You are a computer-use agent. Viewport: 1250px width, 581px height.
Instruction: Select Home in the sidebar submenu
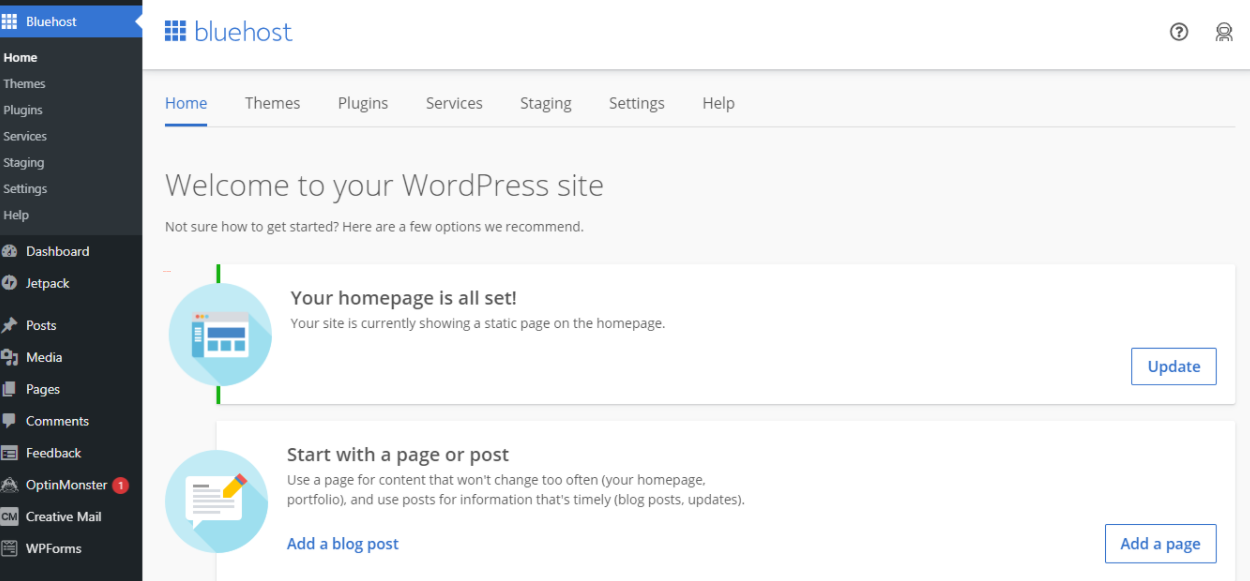click(20, 58)
